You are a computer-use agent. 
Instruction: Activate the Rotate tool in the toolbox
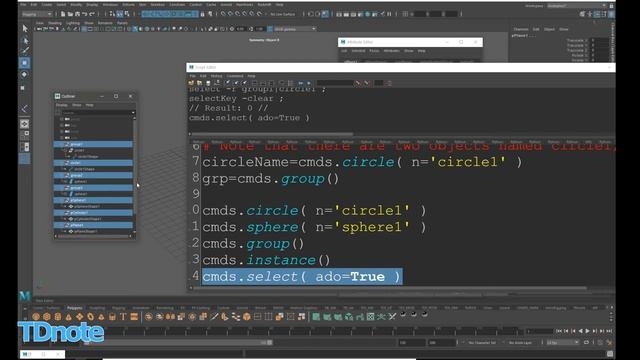click(24, 75)
